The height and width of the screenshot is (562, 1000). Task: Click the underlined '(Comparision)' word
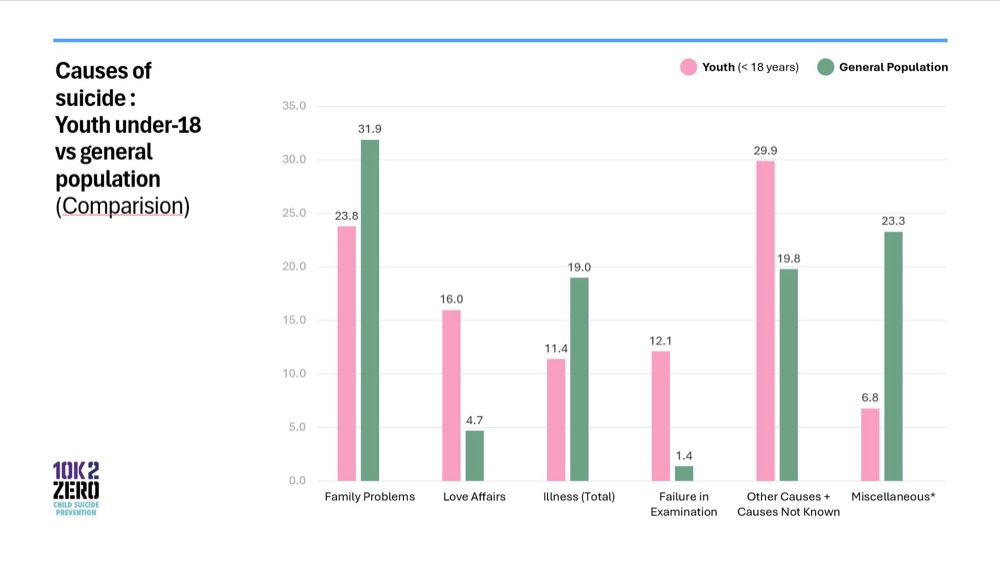pyautogui.click(x=122, y=206)
